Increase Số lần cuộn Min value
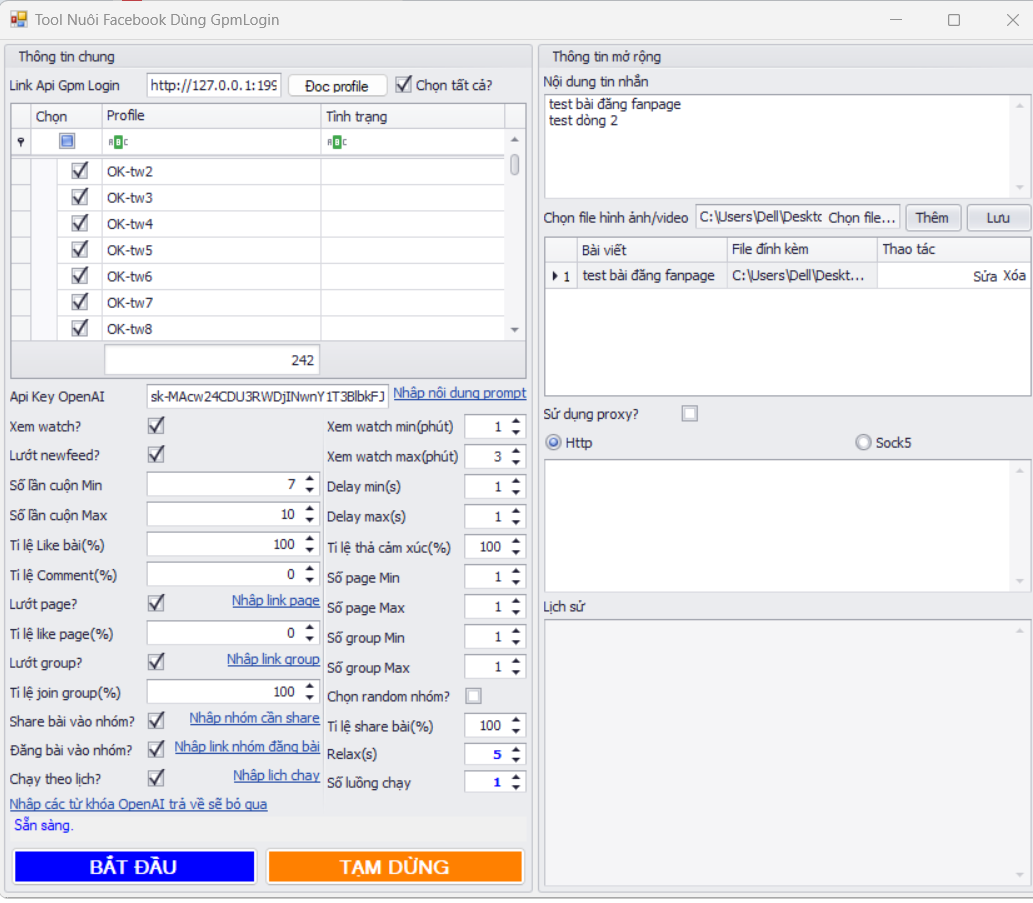 [x=310, y=479]
